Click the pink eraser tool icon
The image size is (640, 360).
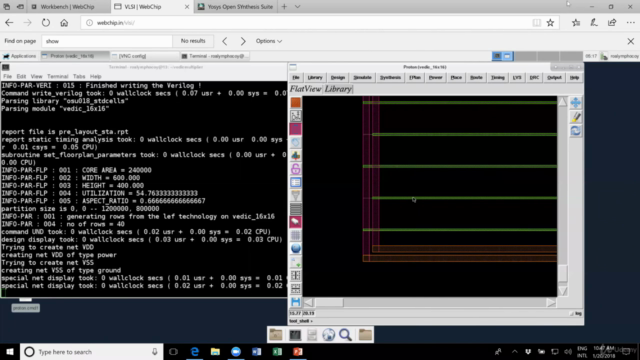296,222
